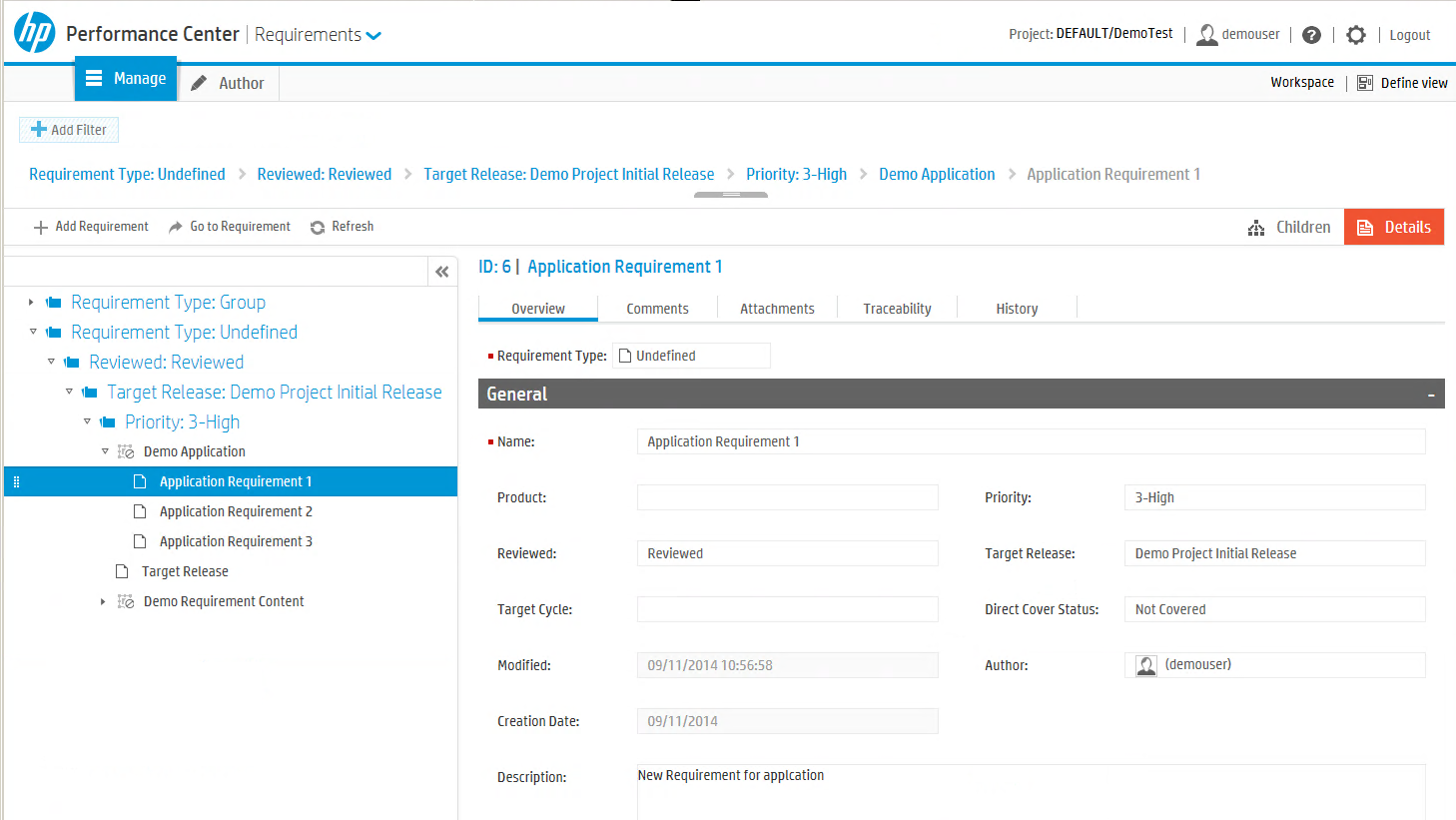Click the demouser profile icon
Screen dimensions: 1456x820
pyautogui.click(x=1206, y=35)
